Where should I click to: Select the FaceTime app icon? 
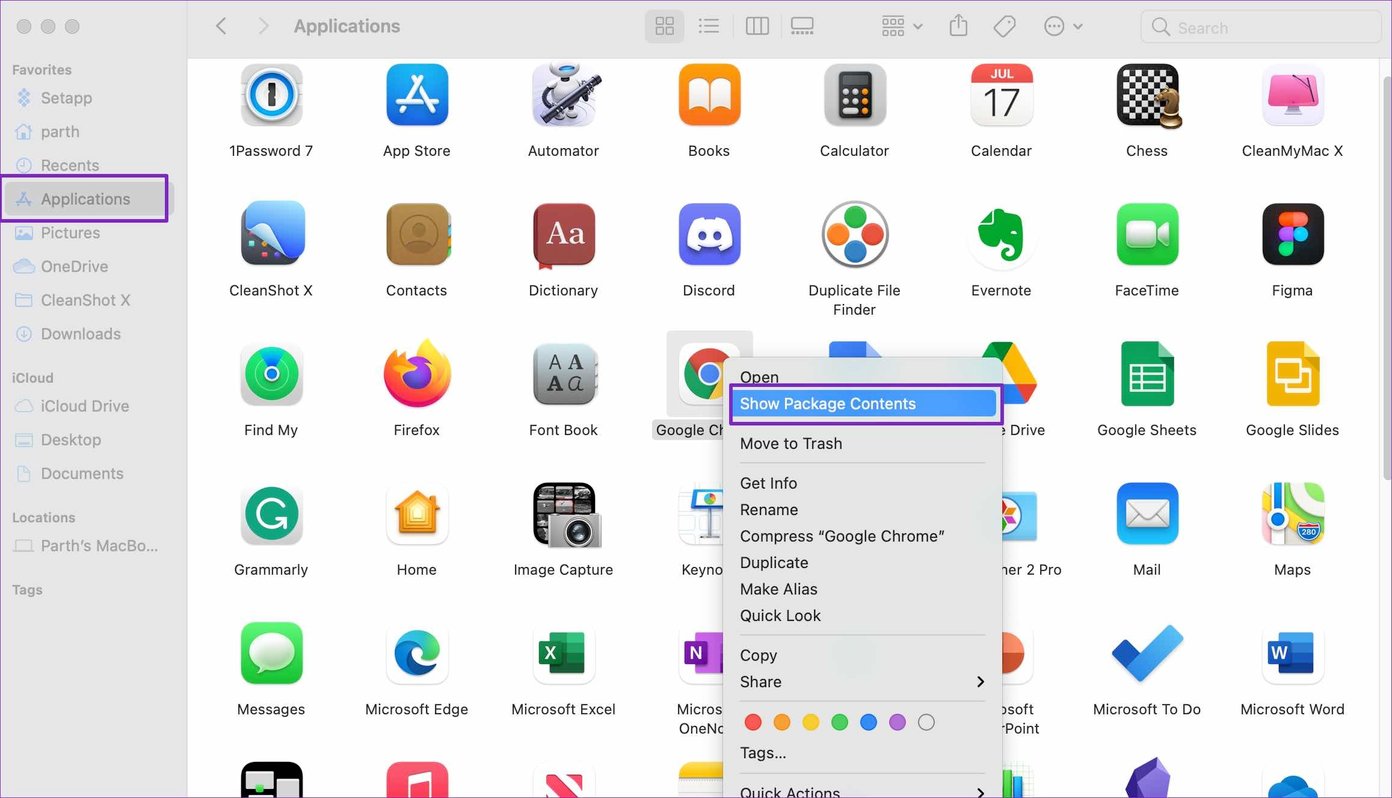(1147, 235)
